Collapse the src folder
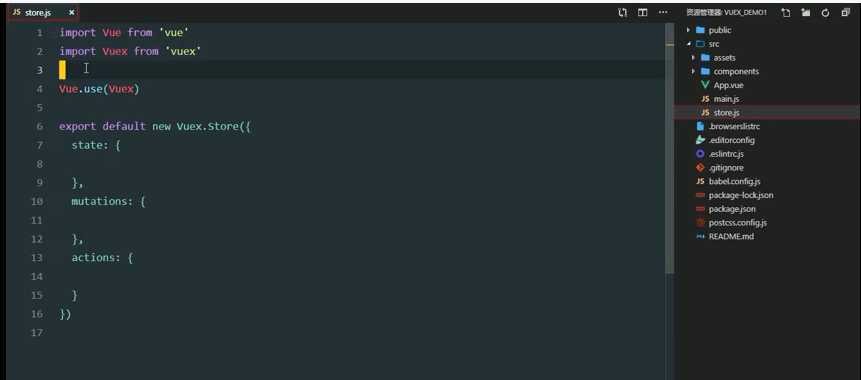The width and height of the screenshot is (861, 380). (x=713, y=44)
